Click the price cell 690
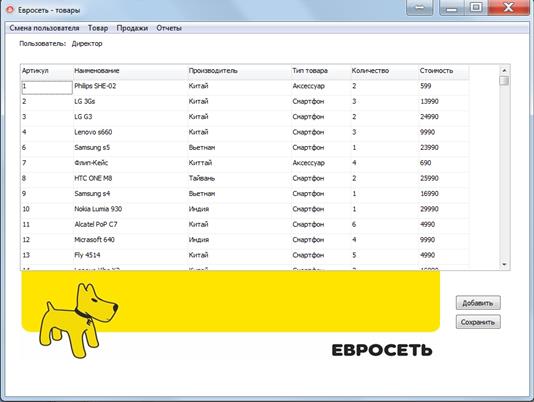Image resolution: width=534 pixels, height=402 pixels. 444,163
